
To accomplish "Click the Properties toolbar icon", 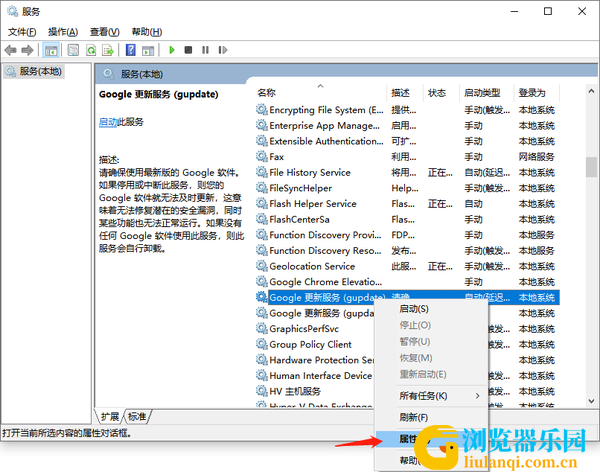I will (x=73, y=50).
